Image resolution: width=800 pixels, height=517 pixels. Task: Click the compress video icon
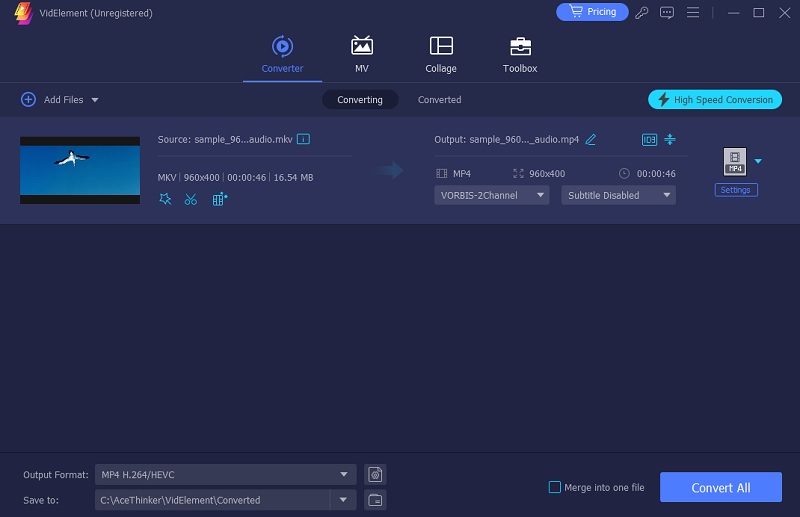coord(670,139)
